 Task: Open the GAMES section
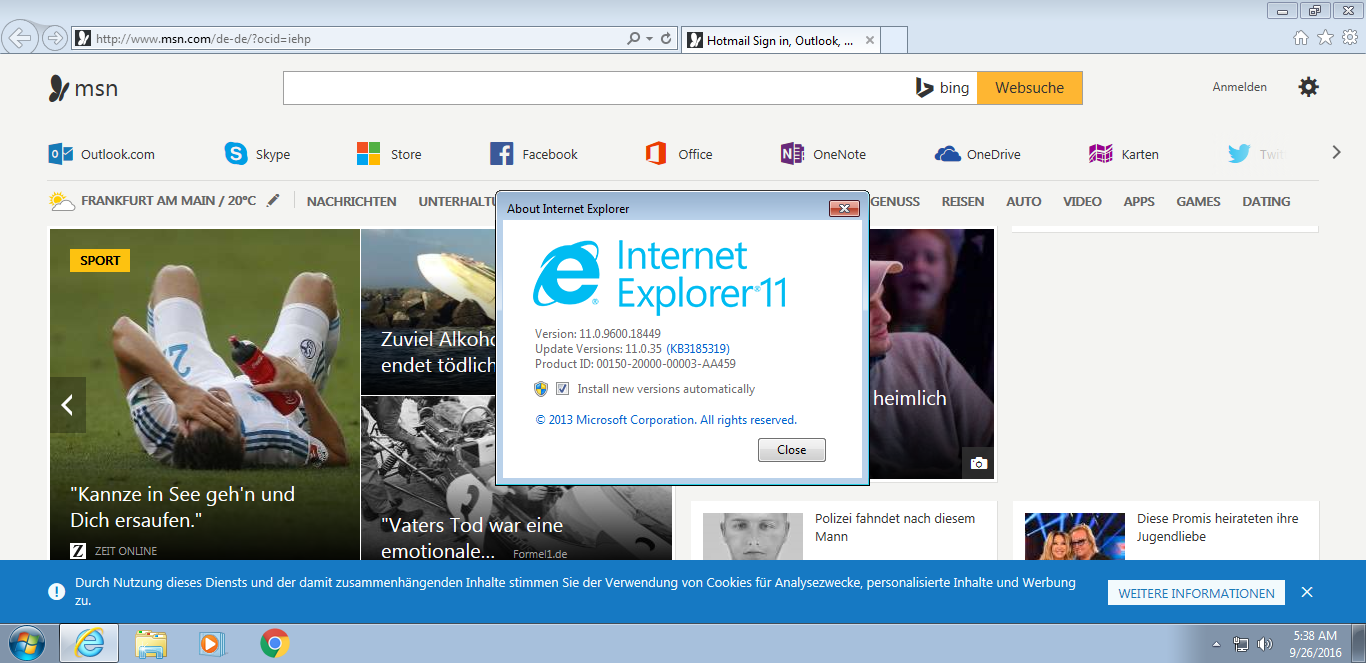(1199, 201)
